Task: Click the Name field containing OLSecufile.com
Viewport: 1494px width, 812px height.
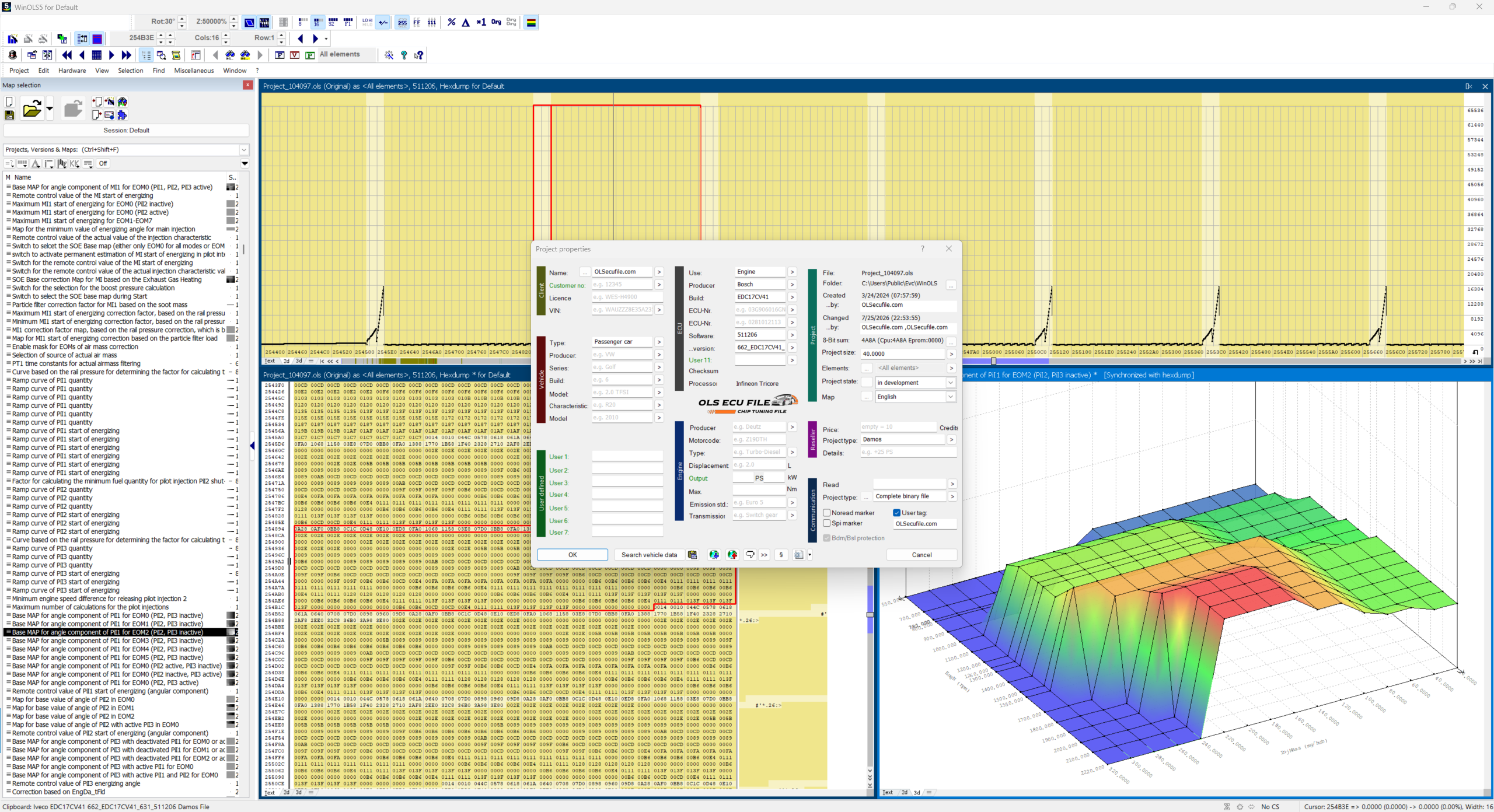Action: tap(622, 272)
